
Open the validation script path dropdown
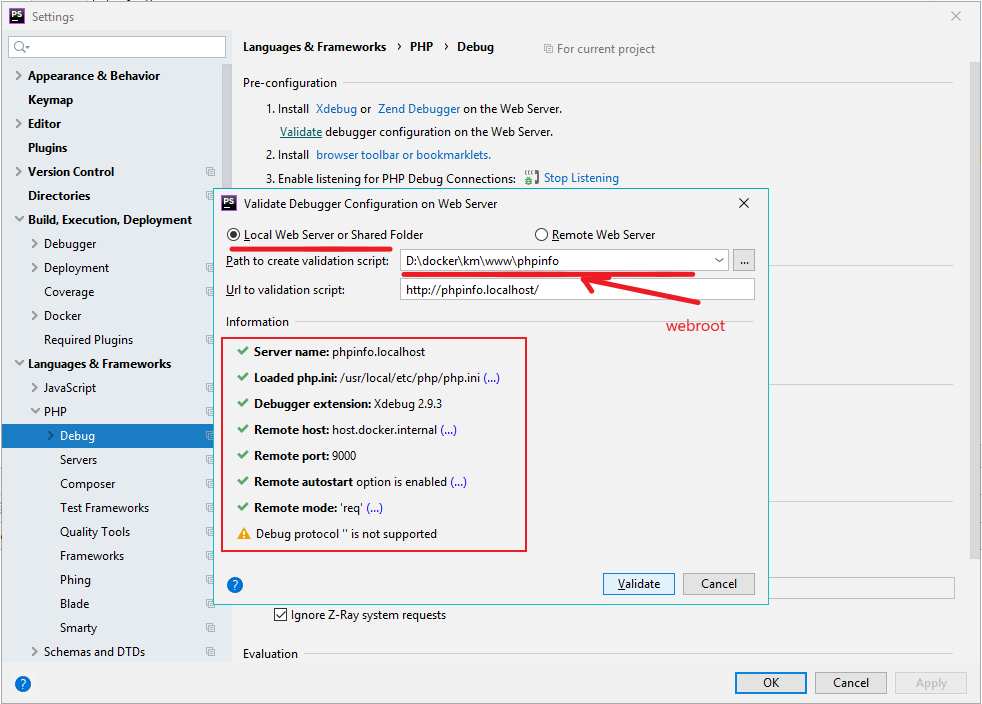719,261
